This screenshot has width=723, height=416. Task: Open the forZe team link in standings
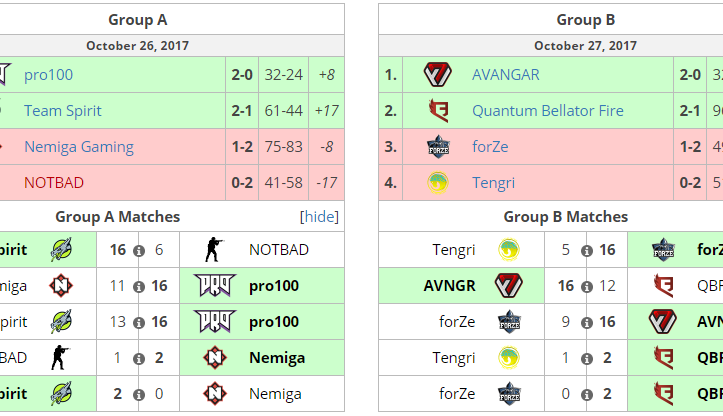pyautogui.click(x=490, y=147)
